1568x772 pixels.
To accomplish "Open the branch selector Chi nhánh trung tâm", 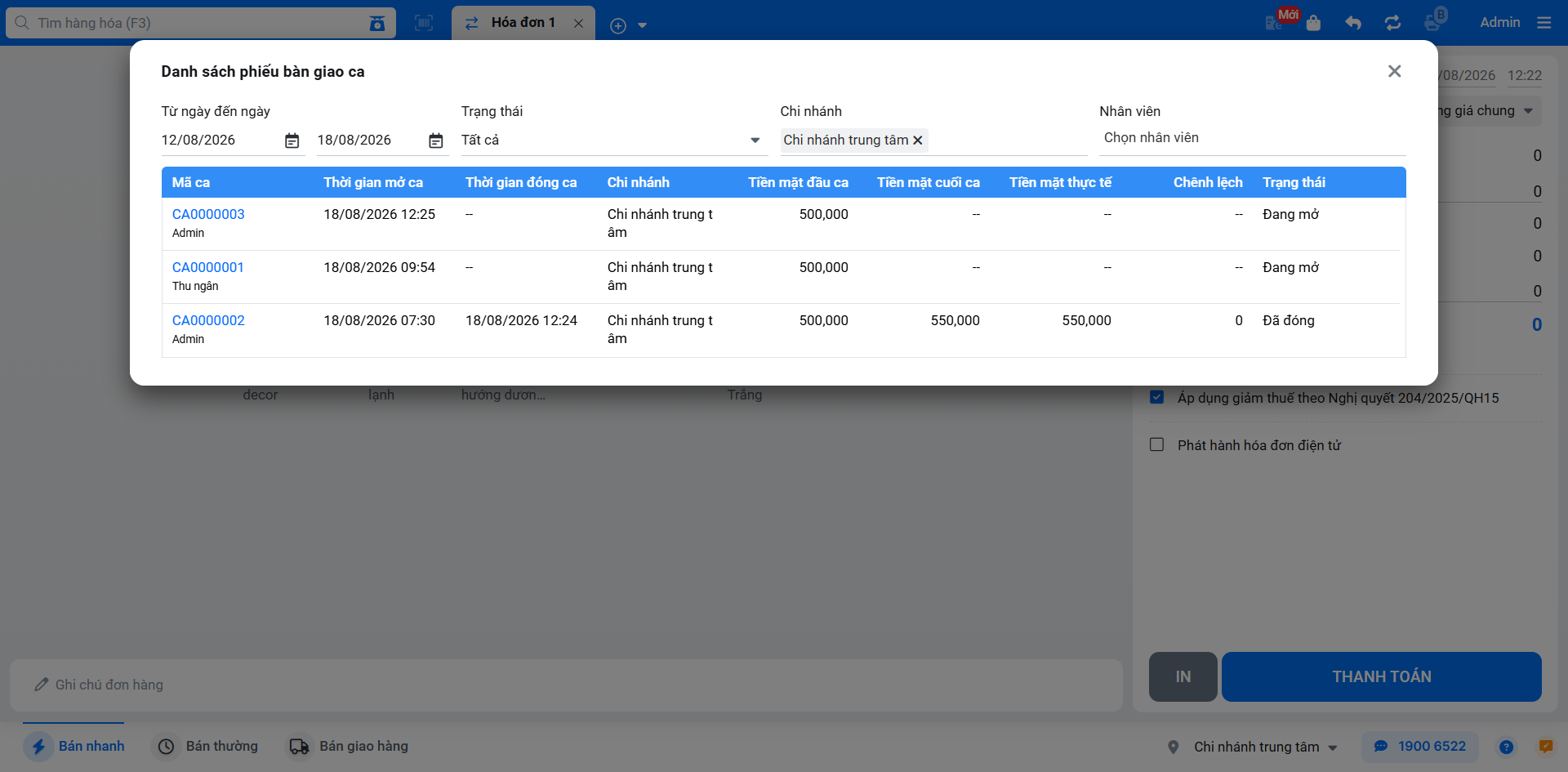I will [1253, 747].
